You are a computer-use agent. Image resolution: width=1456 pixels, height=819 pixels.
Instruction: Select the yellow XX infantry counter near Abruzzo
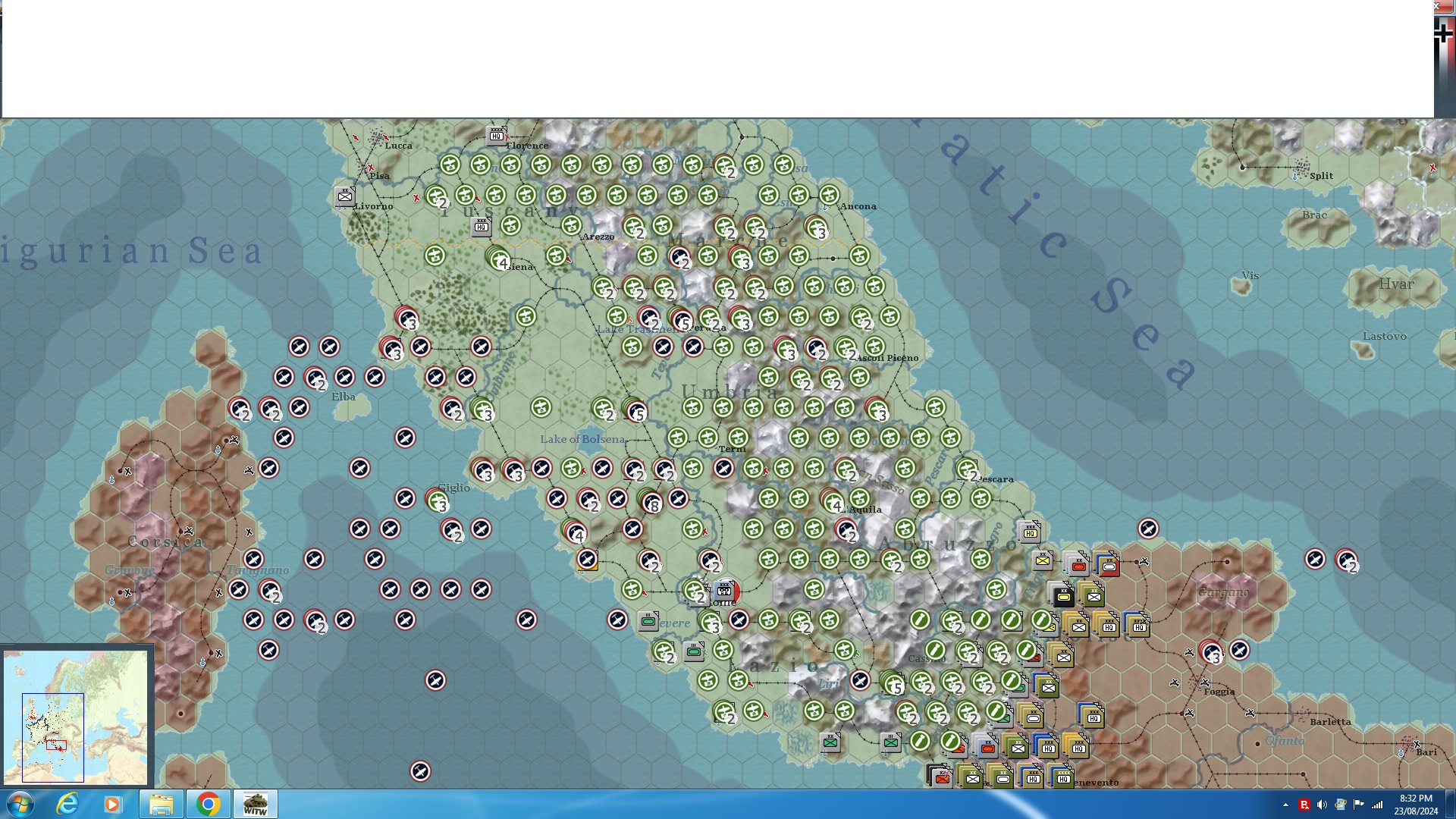(1043, 560)
